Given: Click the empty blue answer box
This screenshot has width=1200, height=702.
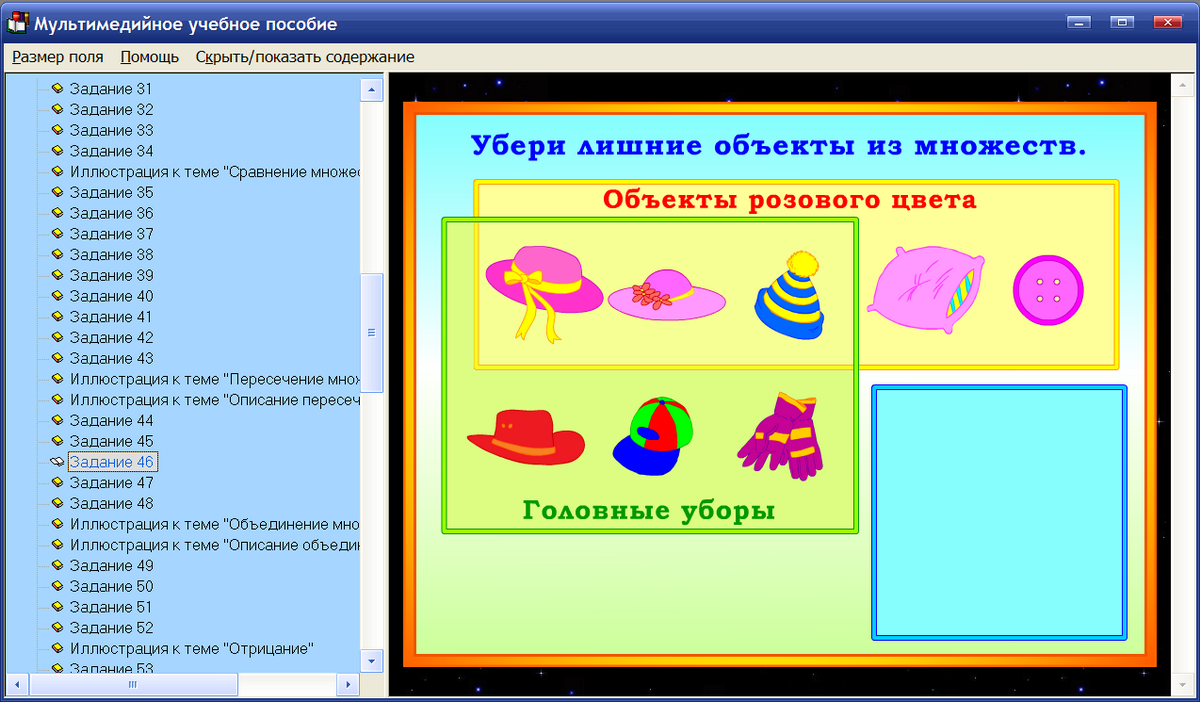Looking at the screenshot, I should coord(999,512).
